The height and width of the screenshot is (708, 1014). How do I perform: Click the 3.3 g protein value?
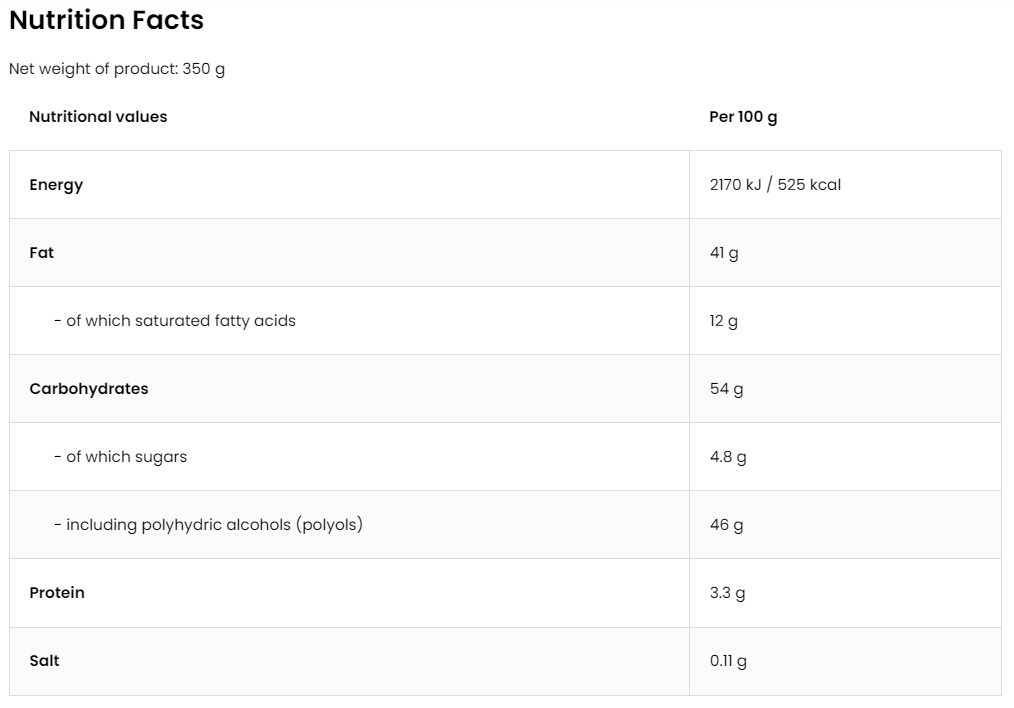click(x=727, y=593)
